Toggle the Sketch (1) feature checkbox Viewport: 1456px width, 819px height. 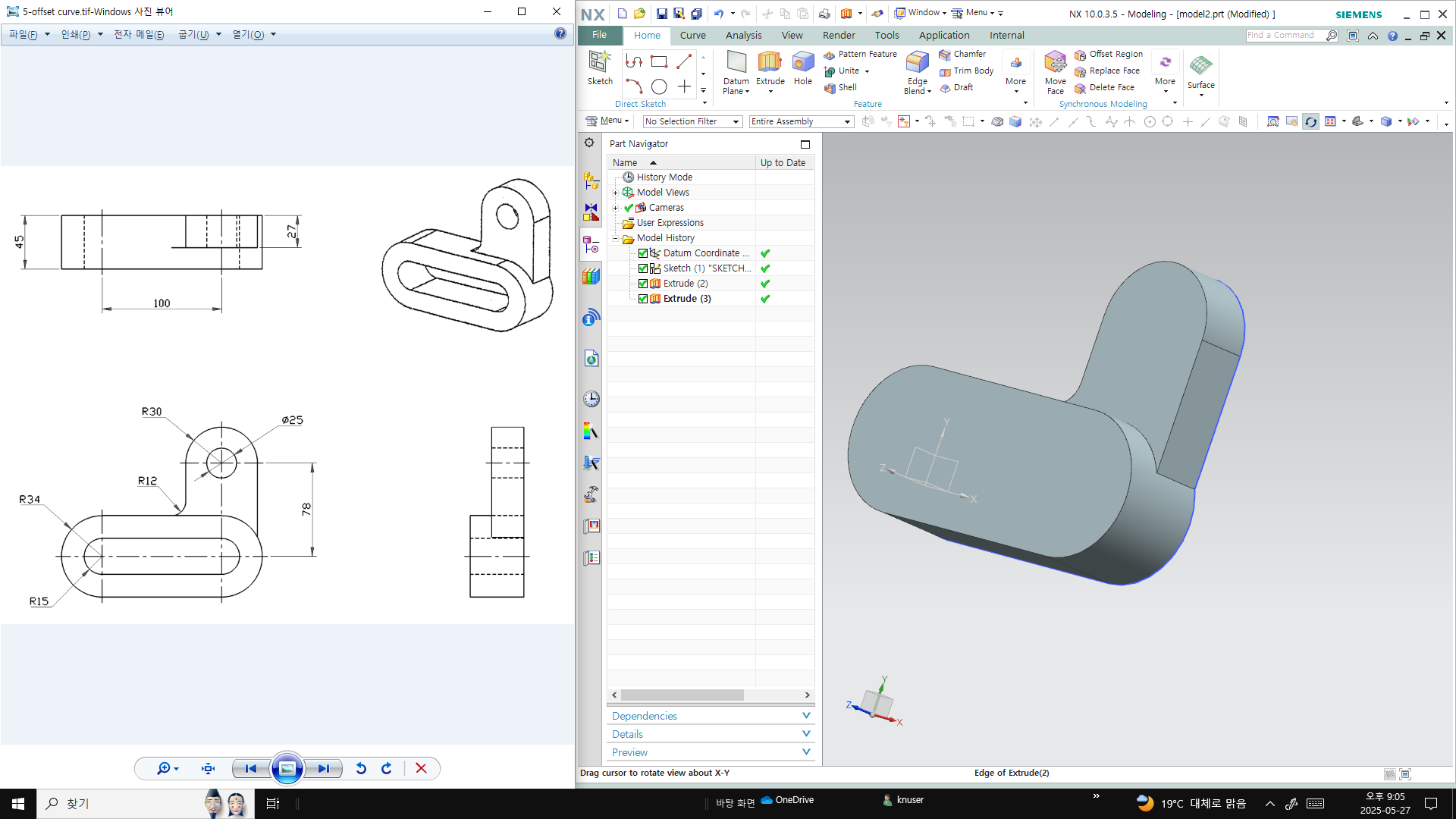643,268
